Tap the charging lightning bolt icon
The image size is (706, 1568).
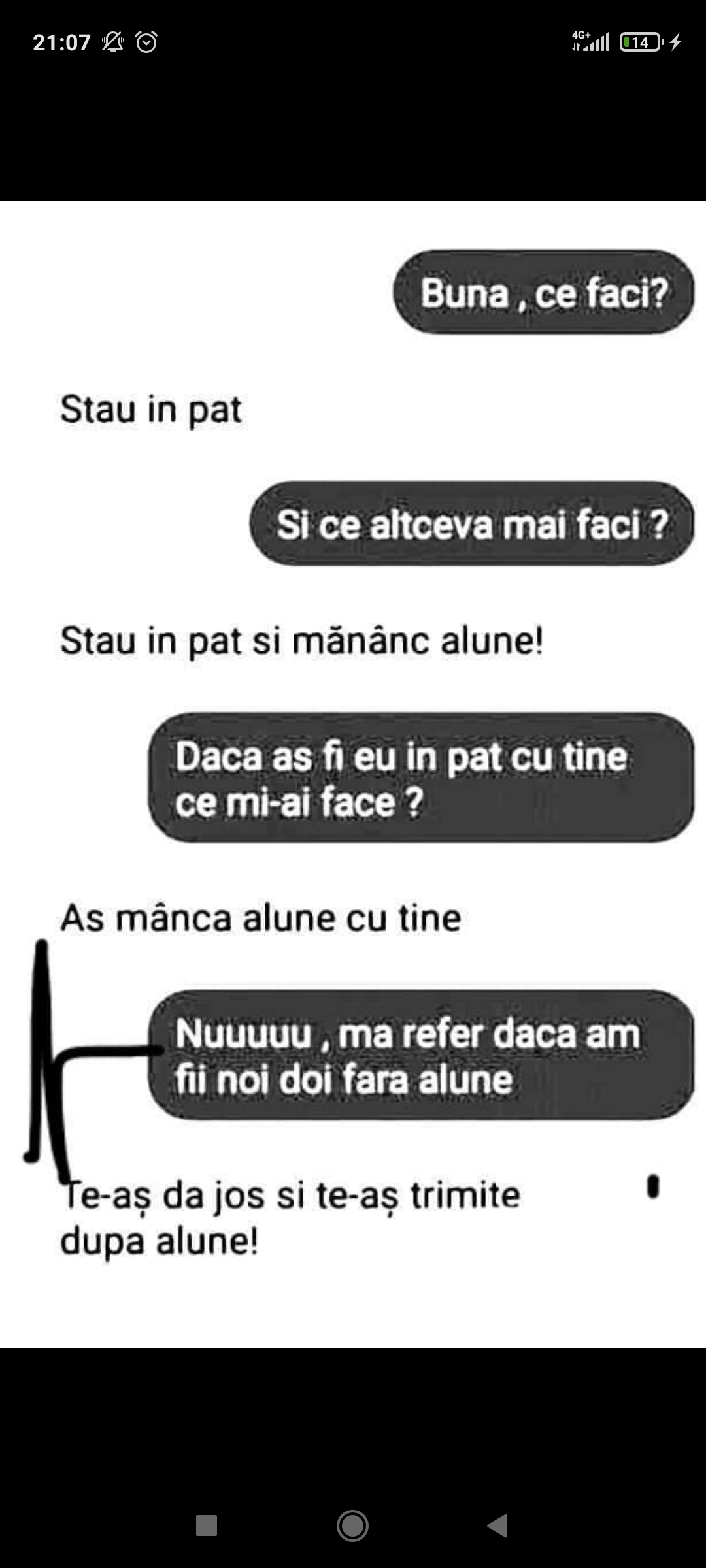676,42
